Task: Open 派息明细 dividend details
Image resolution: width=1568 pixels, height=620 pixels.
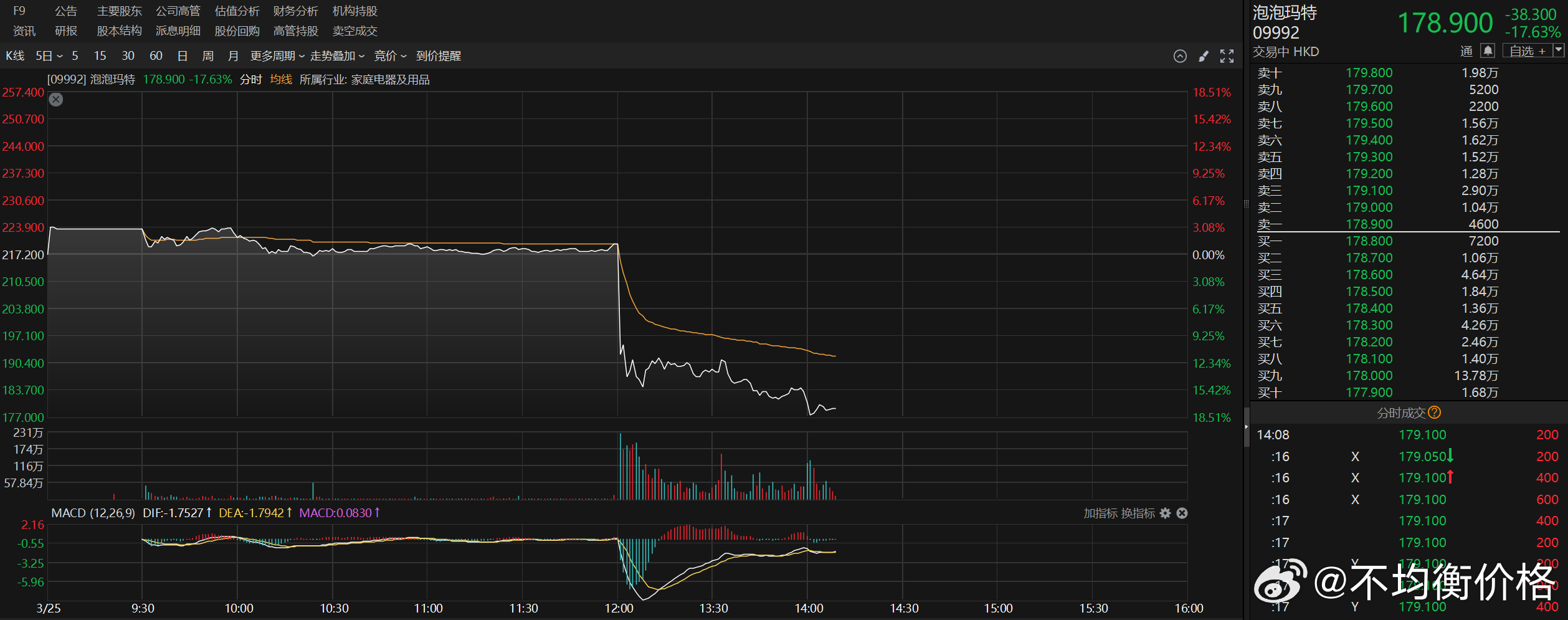Action: [x=178, y=31]
